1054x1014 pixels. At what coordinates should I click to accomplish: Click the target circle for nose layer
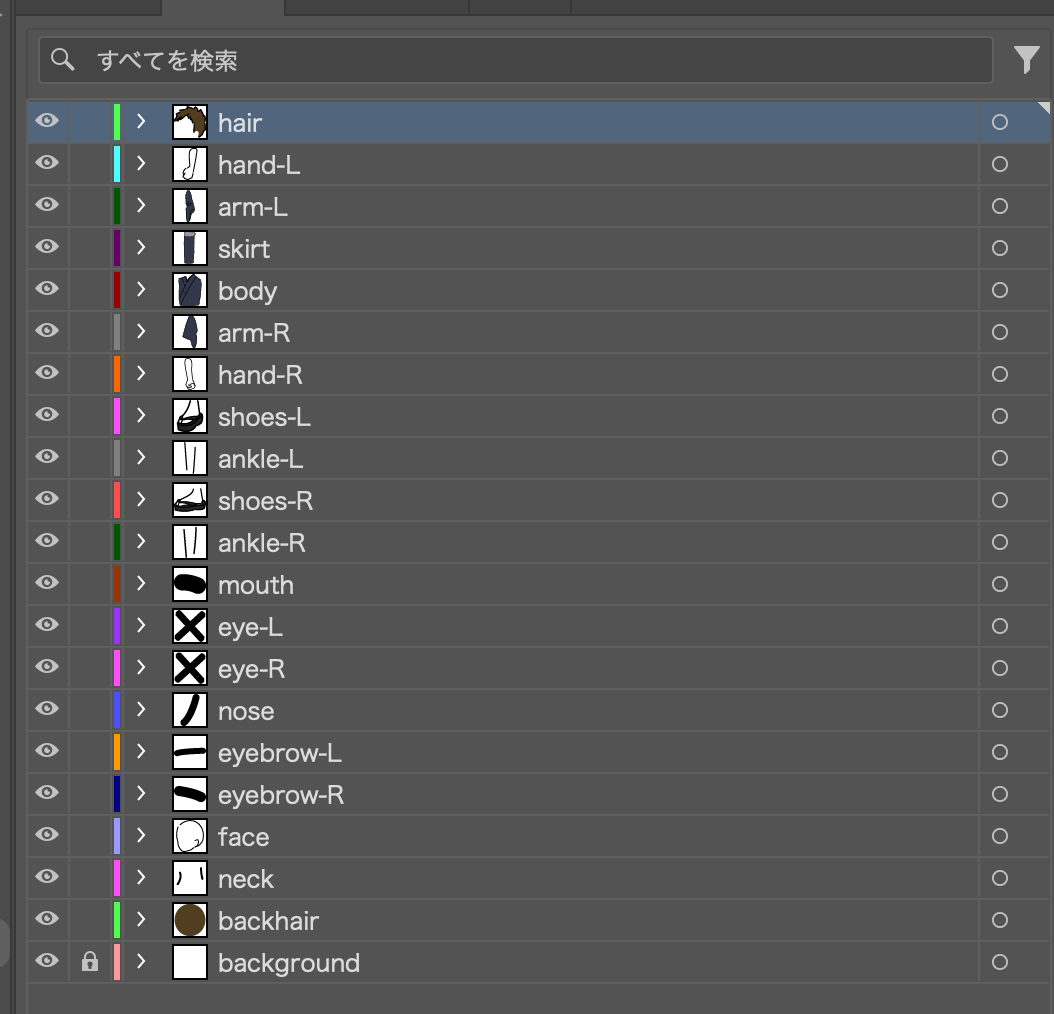coord(999,710)
